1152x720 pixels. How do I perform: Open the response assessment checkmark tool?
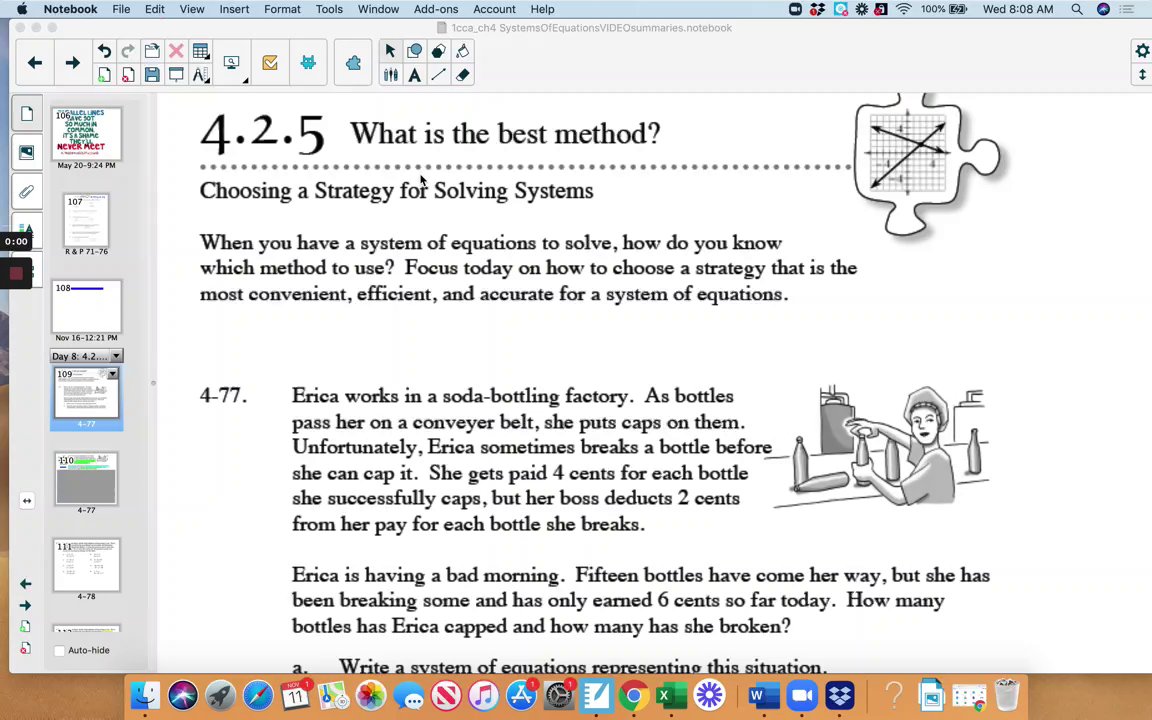click(x=270, y=63)
